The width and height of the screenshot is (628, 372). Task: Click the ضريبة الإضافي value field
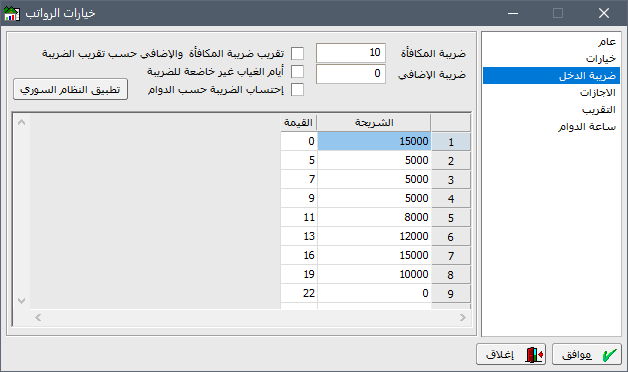(x=351, y=74)
